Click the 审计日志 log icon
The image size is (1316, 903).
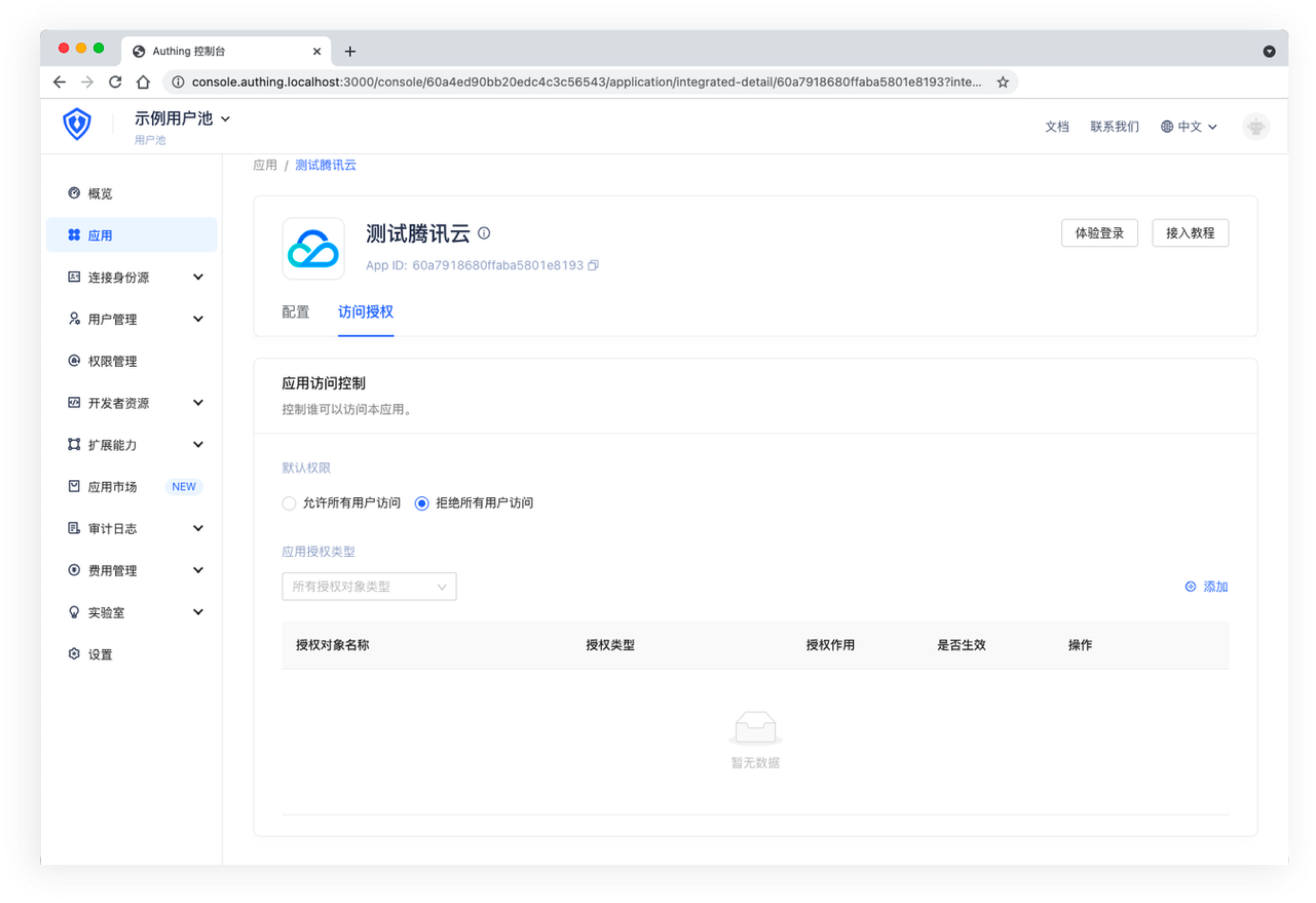point(74,528)
